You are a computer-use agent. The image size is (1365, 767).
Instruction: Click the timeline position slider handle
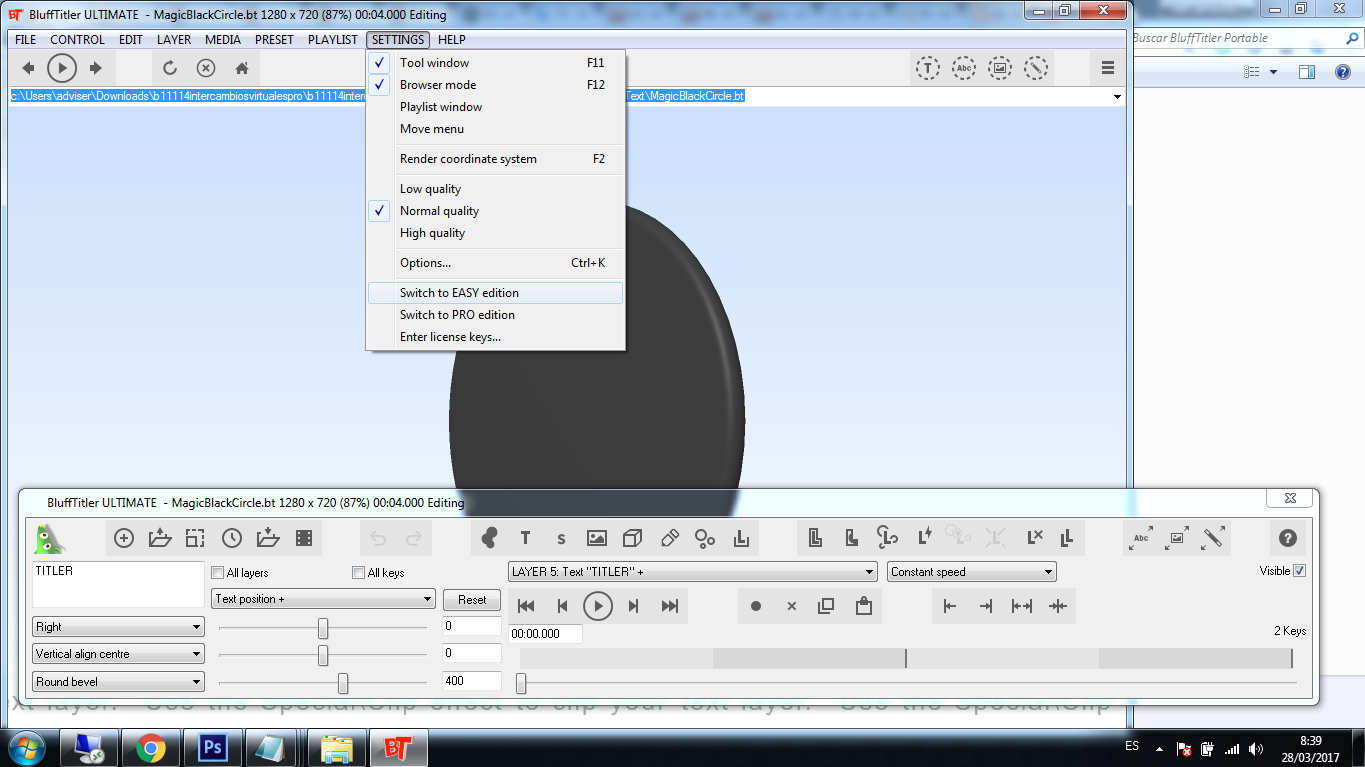point(521,683)
